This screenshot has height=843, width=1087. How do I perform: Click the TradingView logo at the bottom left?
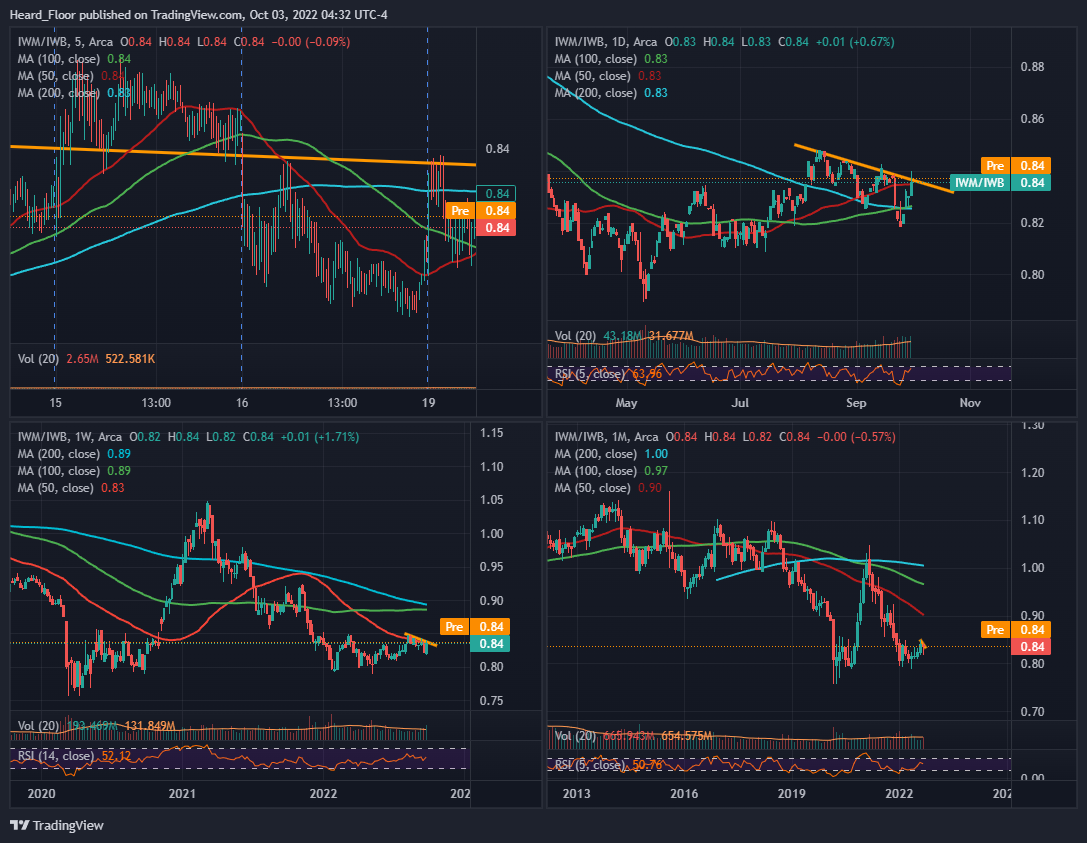tap(57, 825)
